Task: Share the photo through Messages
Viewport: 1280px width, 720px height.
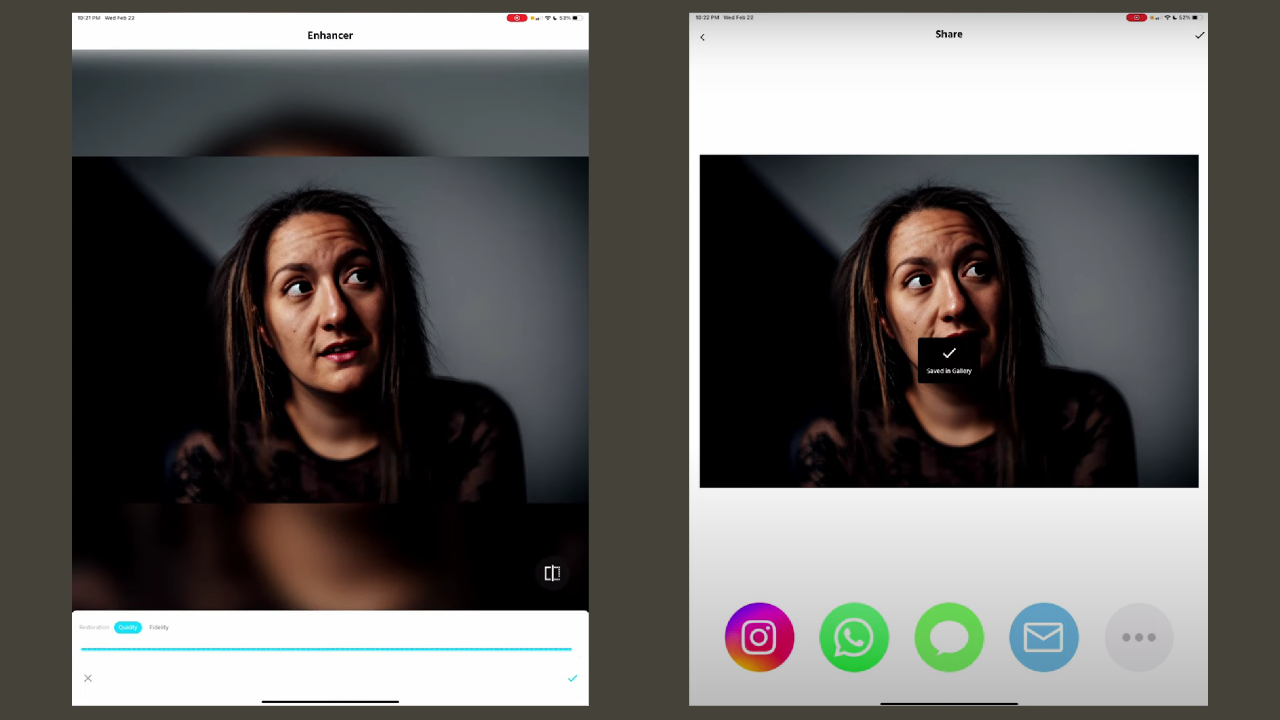Action: coord(949,637)
